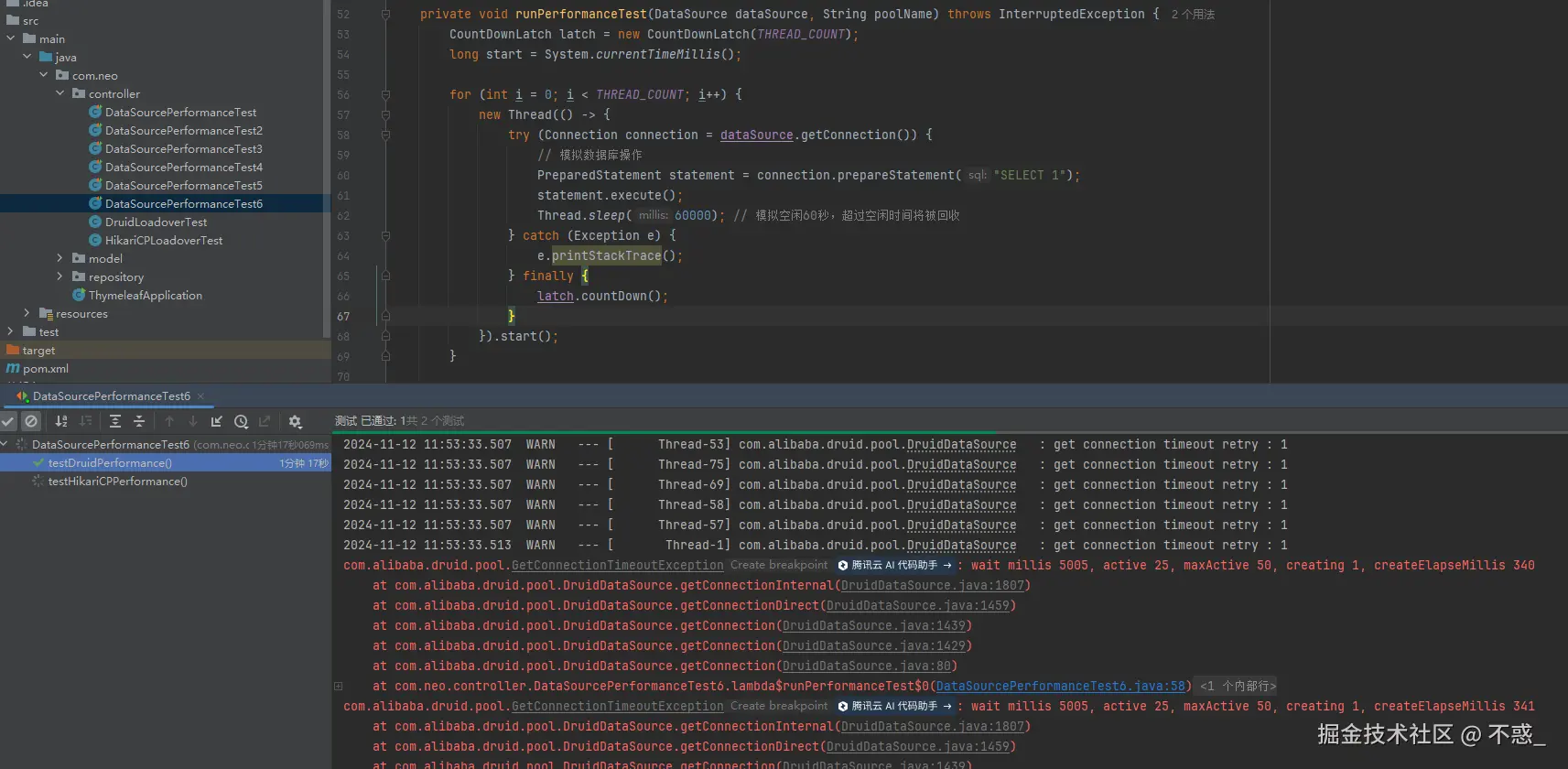Open ThymeleafApplication class

tap(146, 296)
